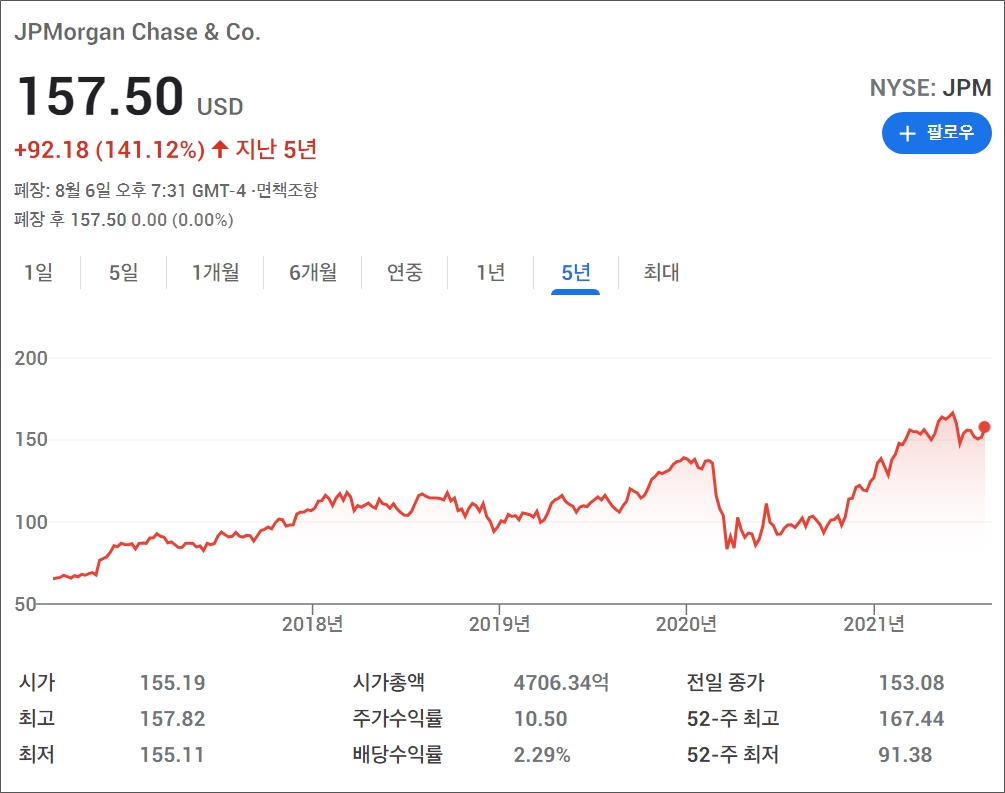
Task: Click the 시가총액 value 4706.34억
Action: [561, 683]
